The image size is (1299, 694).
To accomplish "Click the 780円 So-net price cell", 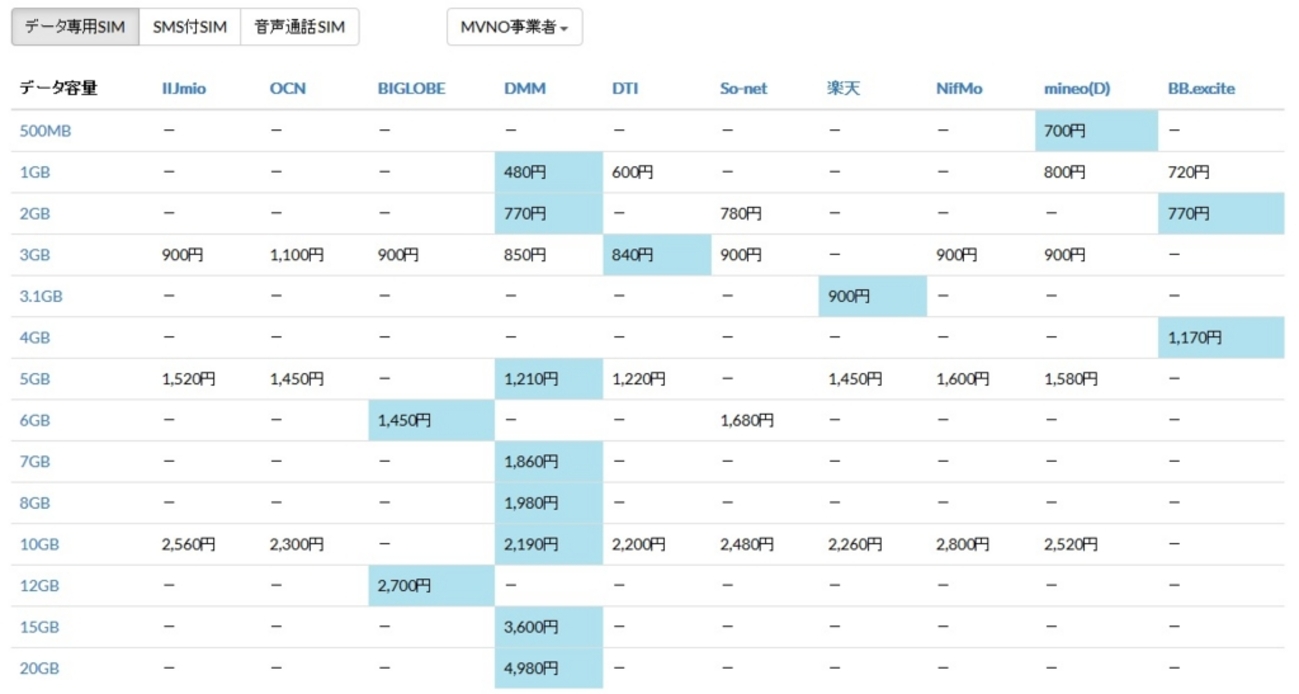I will (x=765, y=213).
